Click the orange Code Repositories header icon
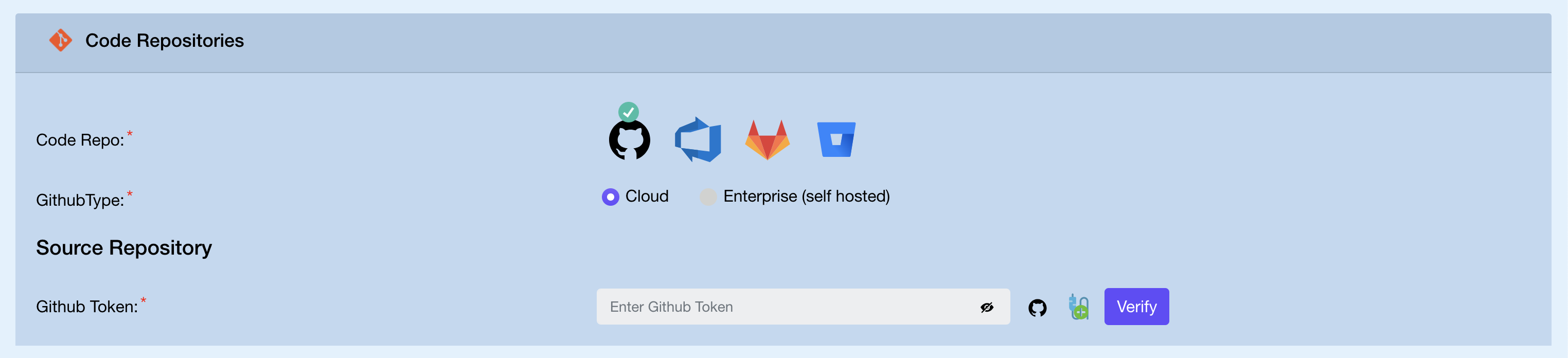Image resolution: width=1568 pixels, height=358 pixels. pyautogui.click(x=60, y=41)
